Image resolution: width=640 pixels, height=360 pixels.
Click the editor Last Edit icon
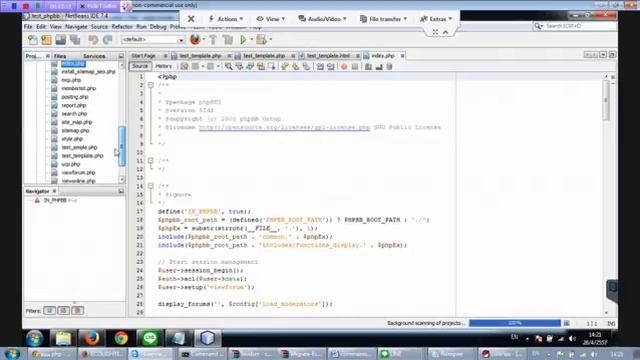(184, 66)
